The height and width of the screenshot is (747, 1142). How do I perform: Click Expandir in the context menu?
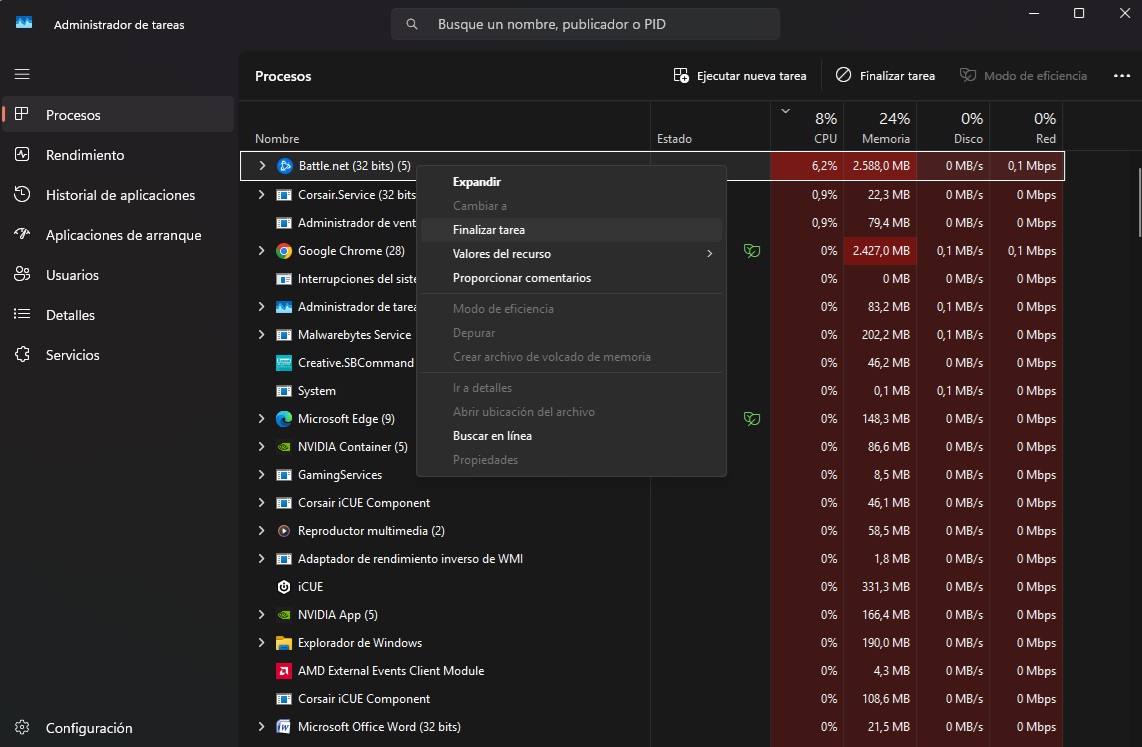476,182
